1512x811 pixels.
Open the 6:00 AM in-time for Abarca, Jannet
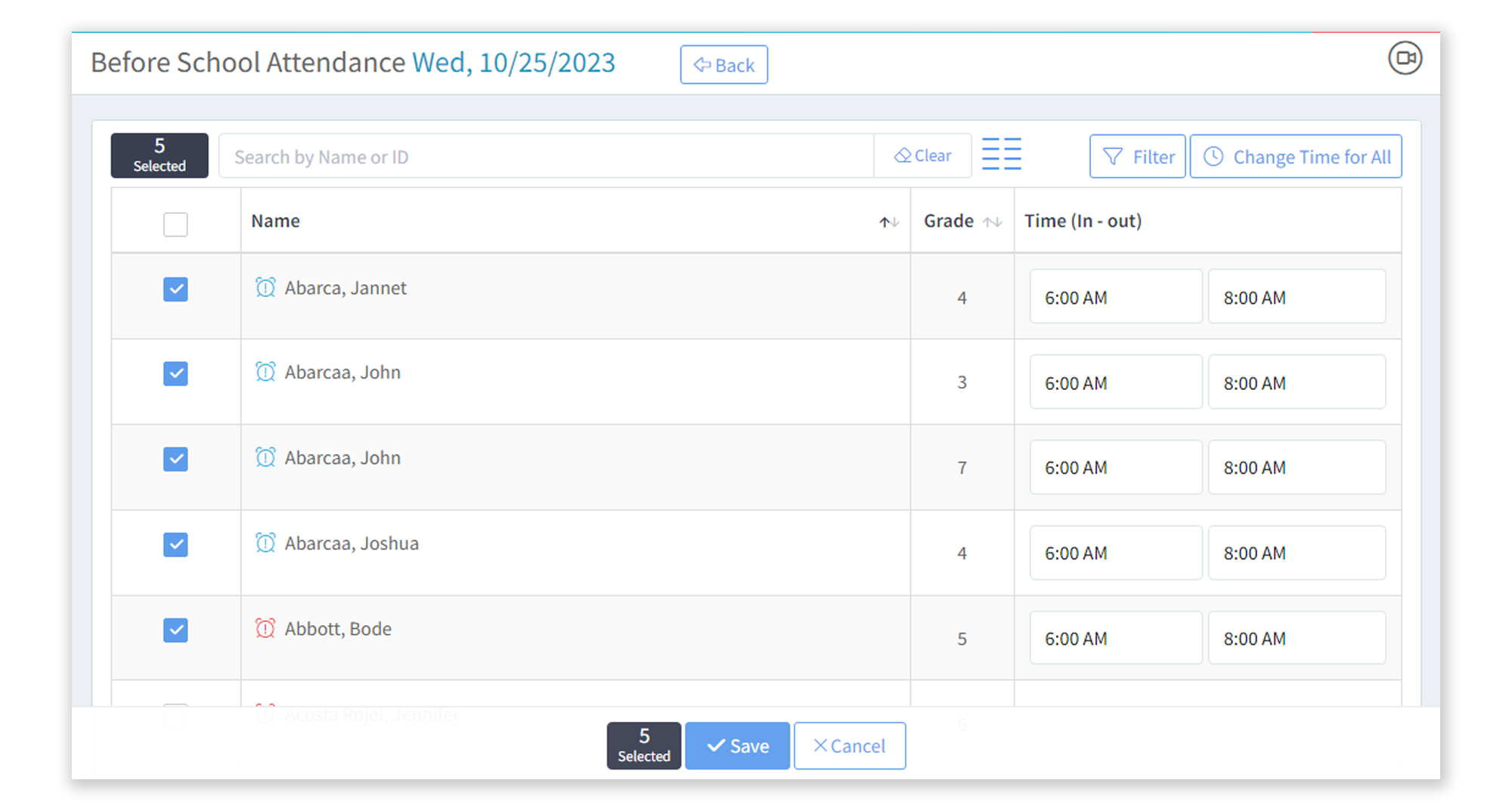pos(1115,297)
